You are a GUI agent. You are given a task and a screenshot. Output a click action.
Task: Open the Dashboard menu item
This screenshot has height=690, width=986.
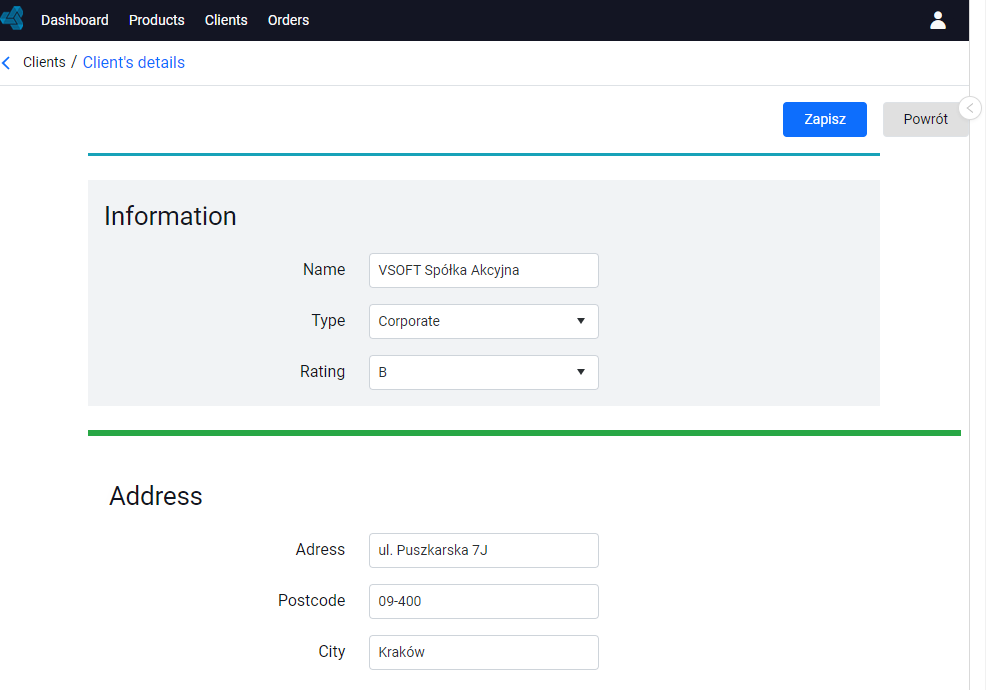pos(75,20)
